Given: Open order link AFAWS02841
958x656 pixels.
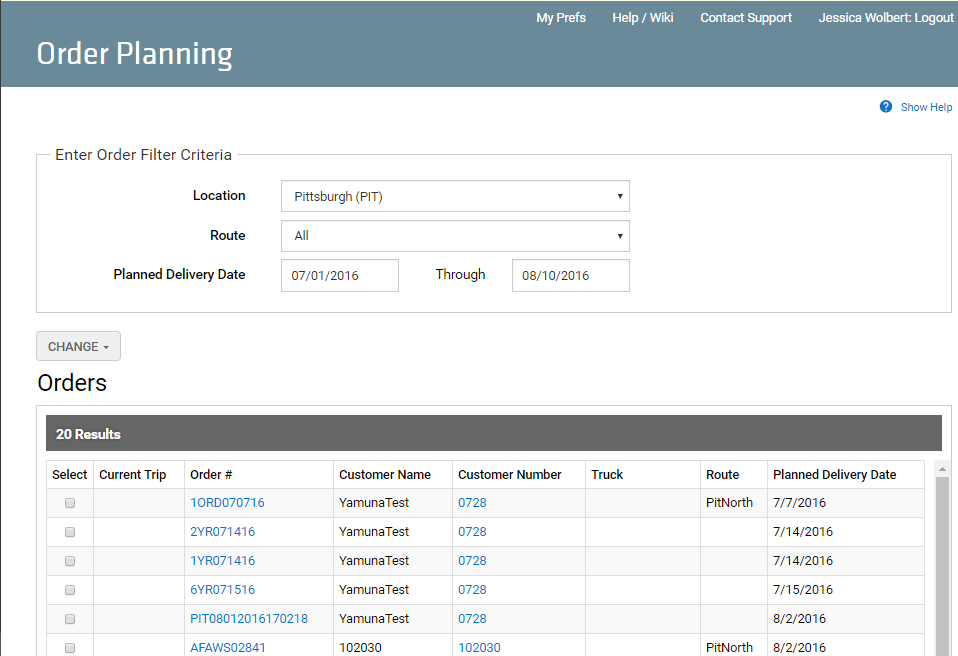Looking at the screenshot, I should [x=228, y=647].
